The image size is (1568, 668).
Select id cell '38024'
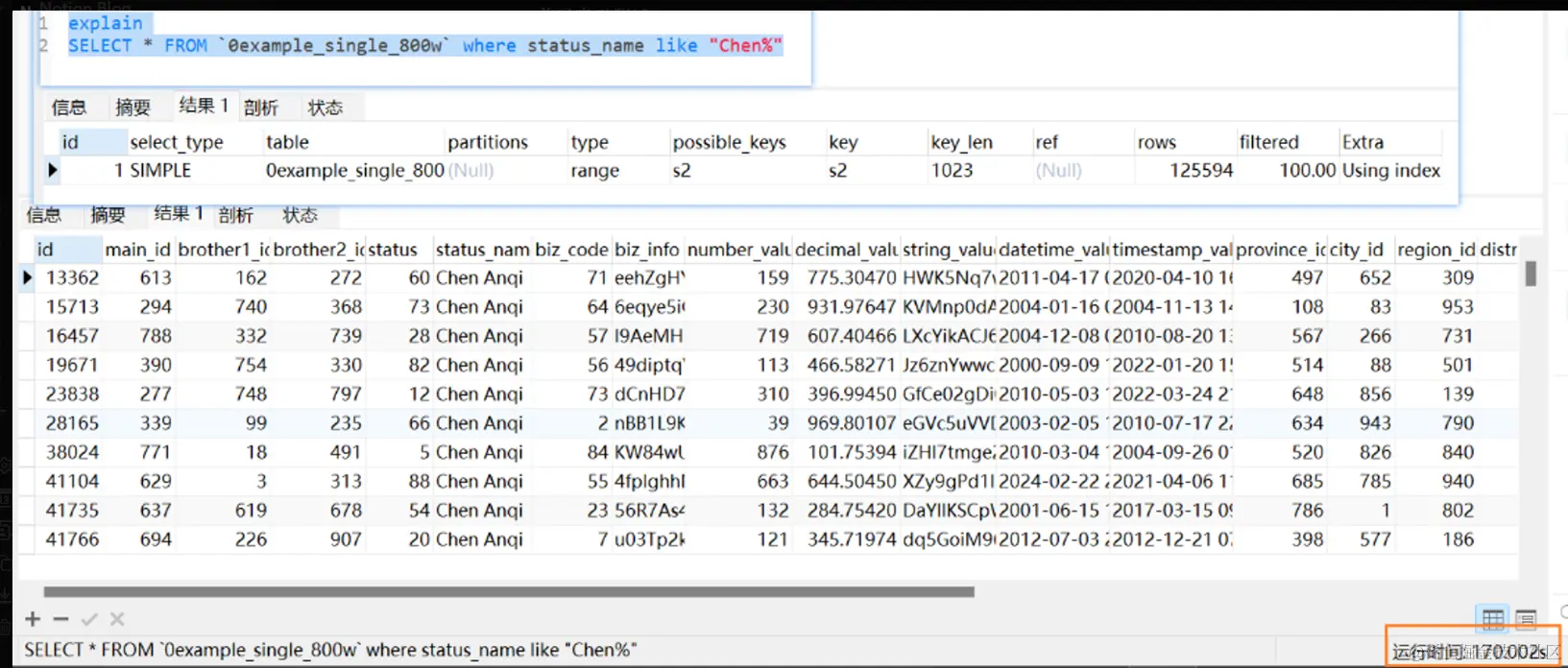pyautogui.click(x=72, y=452)
